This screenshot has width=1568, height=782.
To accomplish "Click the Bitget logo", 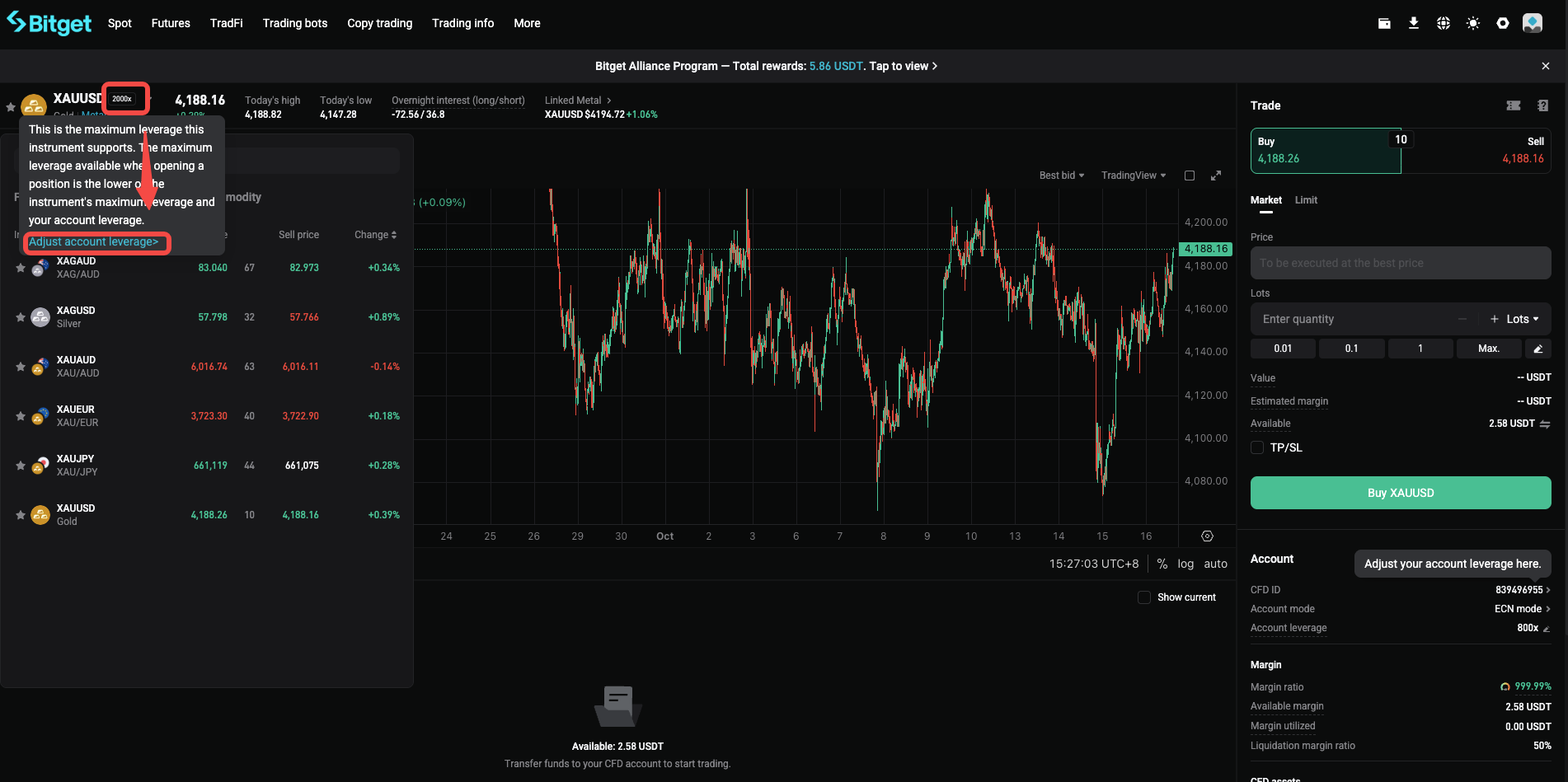I will (49, 23).
